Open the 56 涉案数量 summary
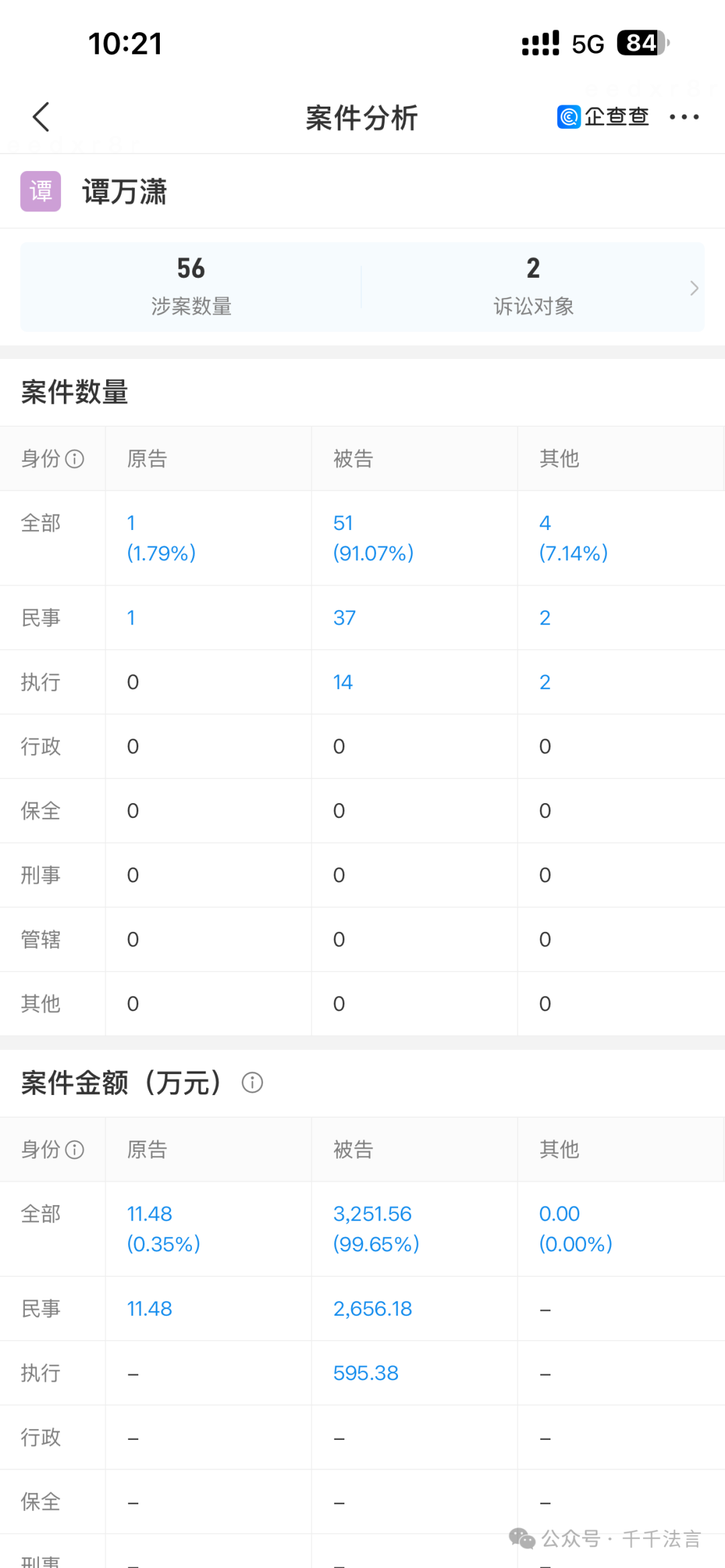This screenshot has height=1568, width=725. (191, 286)
